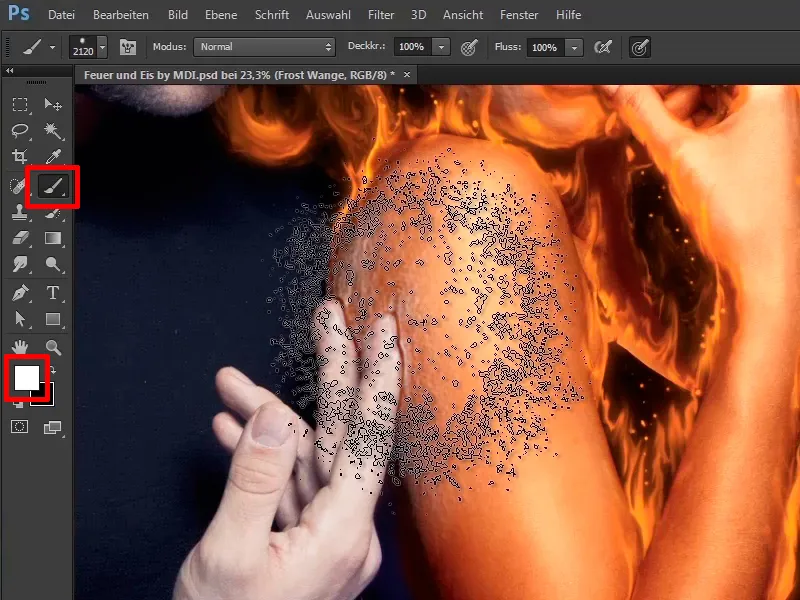Select the Clone Stamp tool
Viewport: 800px width, 600px height.
point(20,212)
